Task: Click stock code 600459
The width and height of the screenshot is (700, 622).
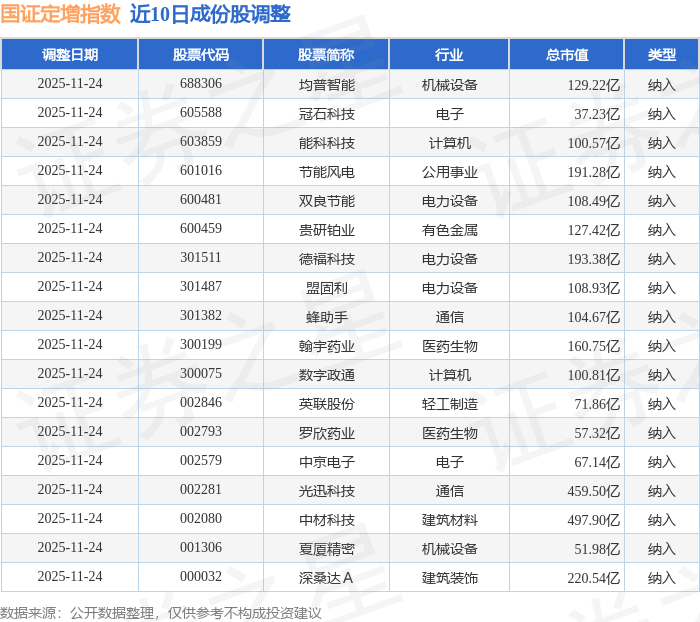Action: click(201, 229)
